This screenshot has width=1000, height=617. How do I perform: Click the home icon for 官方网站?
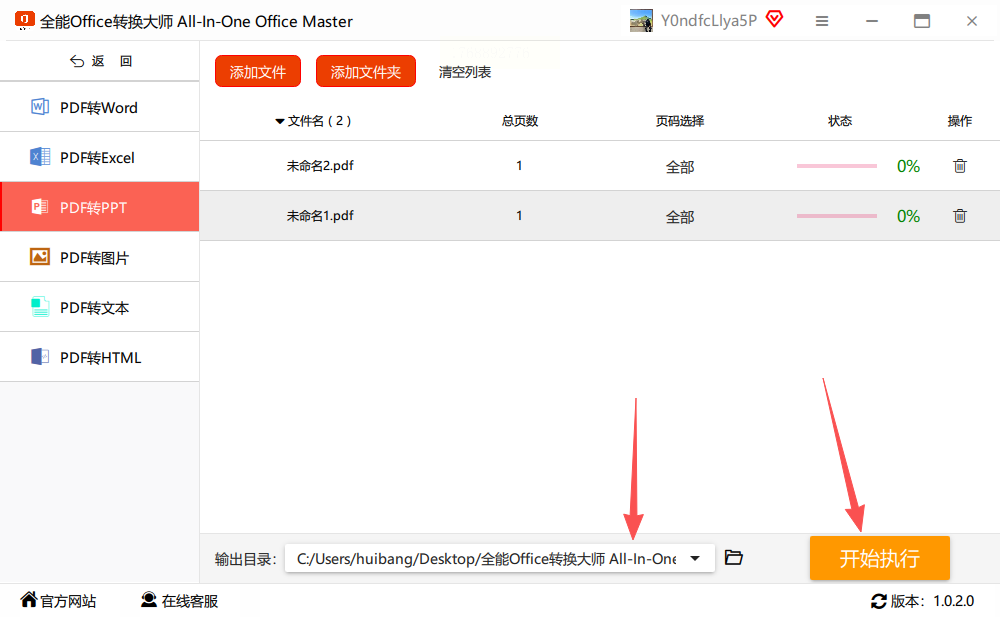coord(29,599)
